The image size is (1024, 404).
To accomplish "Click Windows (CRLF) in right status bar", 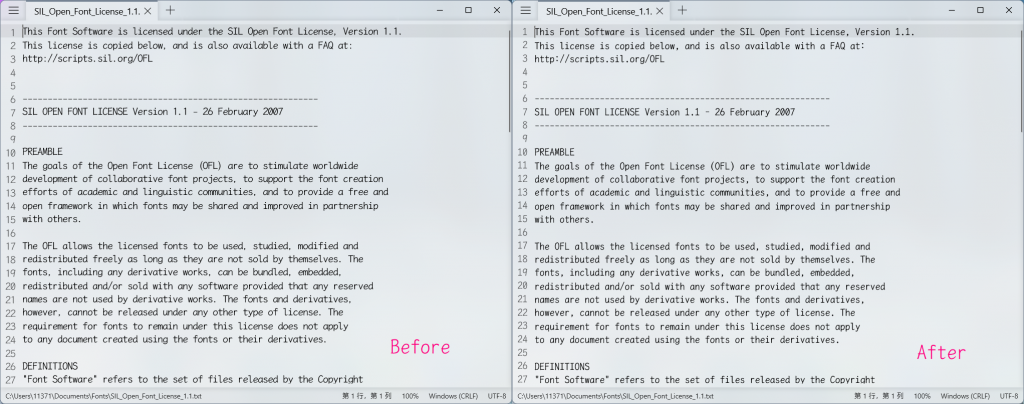I will tap(965, 396).
